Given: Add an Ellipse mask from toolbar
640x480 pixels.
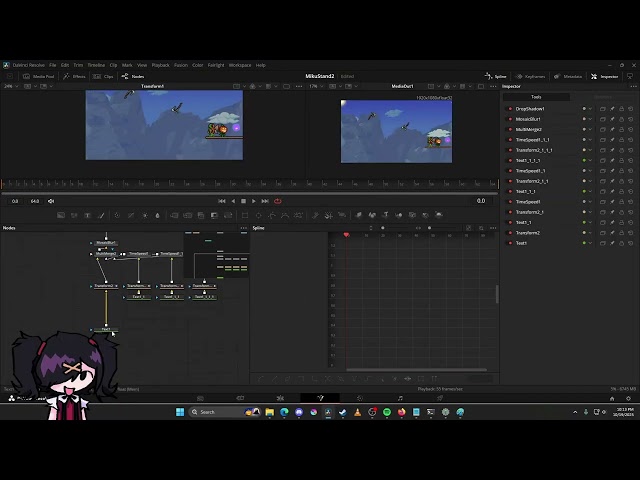Looking at the screenshot, I should [x=259, y=215].
